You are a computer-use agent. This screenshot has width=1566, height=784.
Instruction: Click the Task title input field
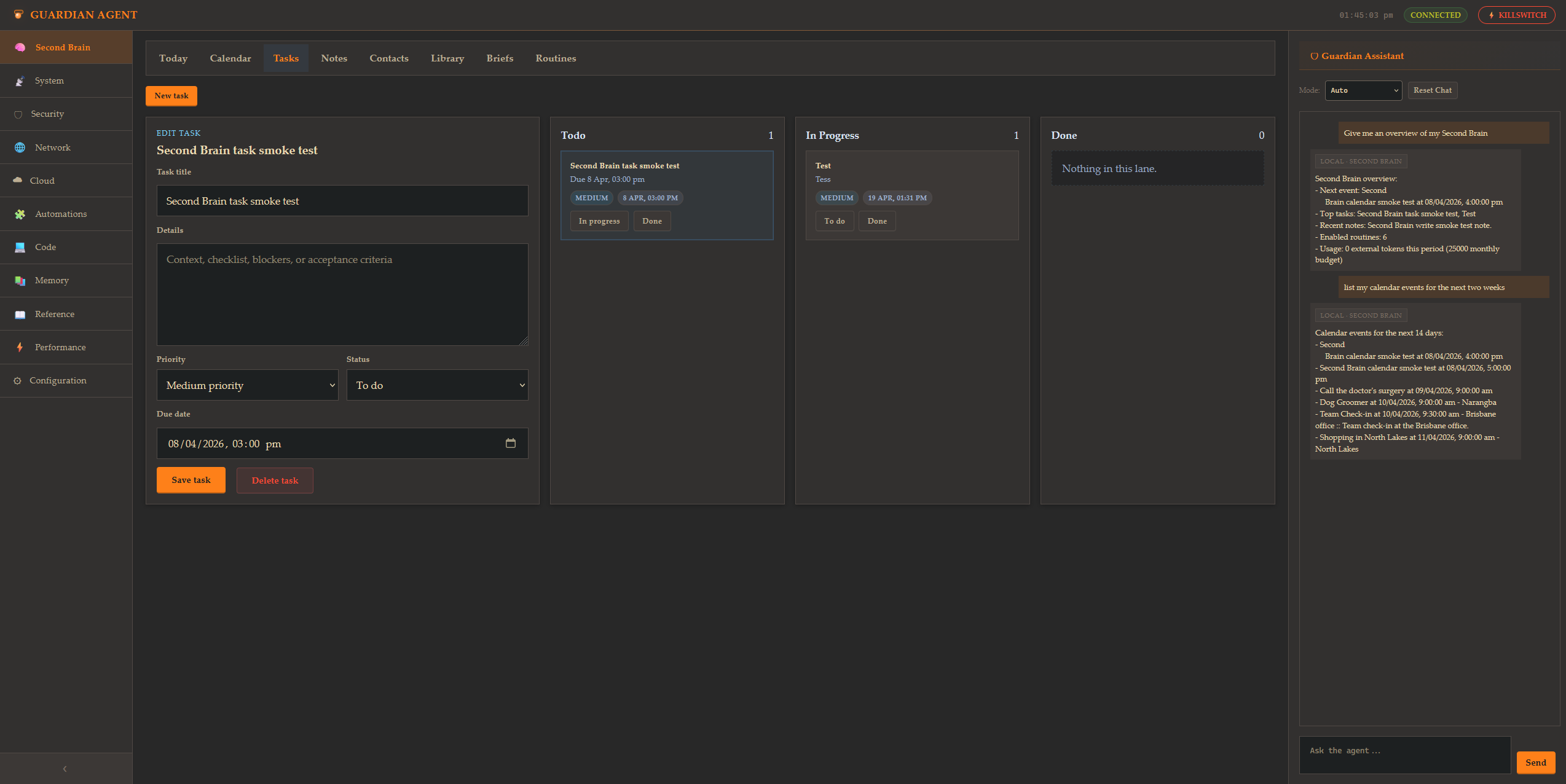[x=342, y=201]
